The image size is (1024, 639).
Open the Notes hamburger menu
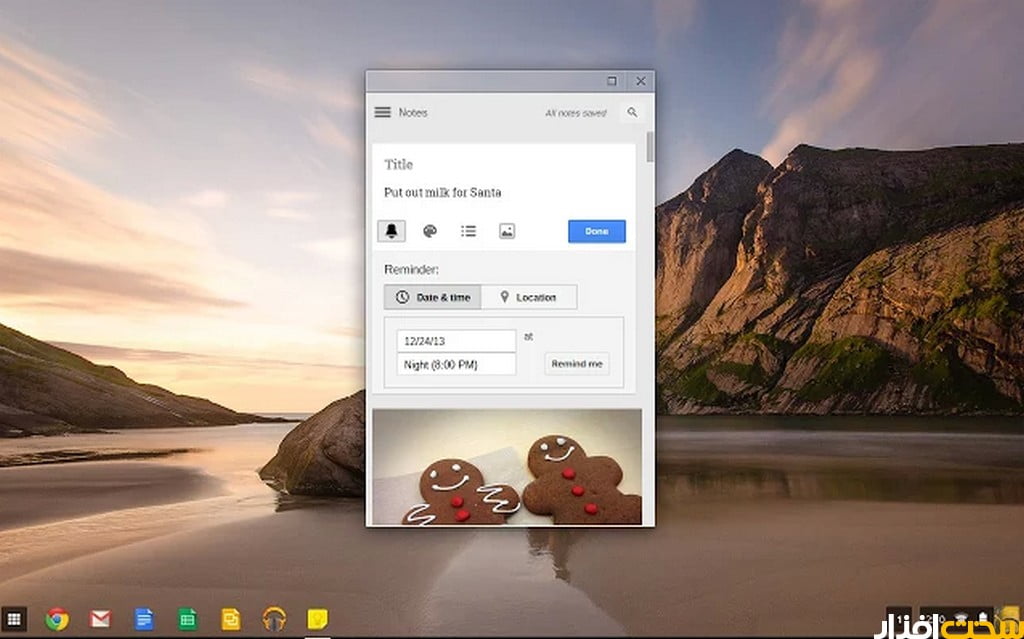coord(382,113)
